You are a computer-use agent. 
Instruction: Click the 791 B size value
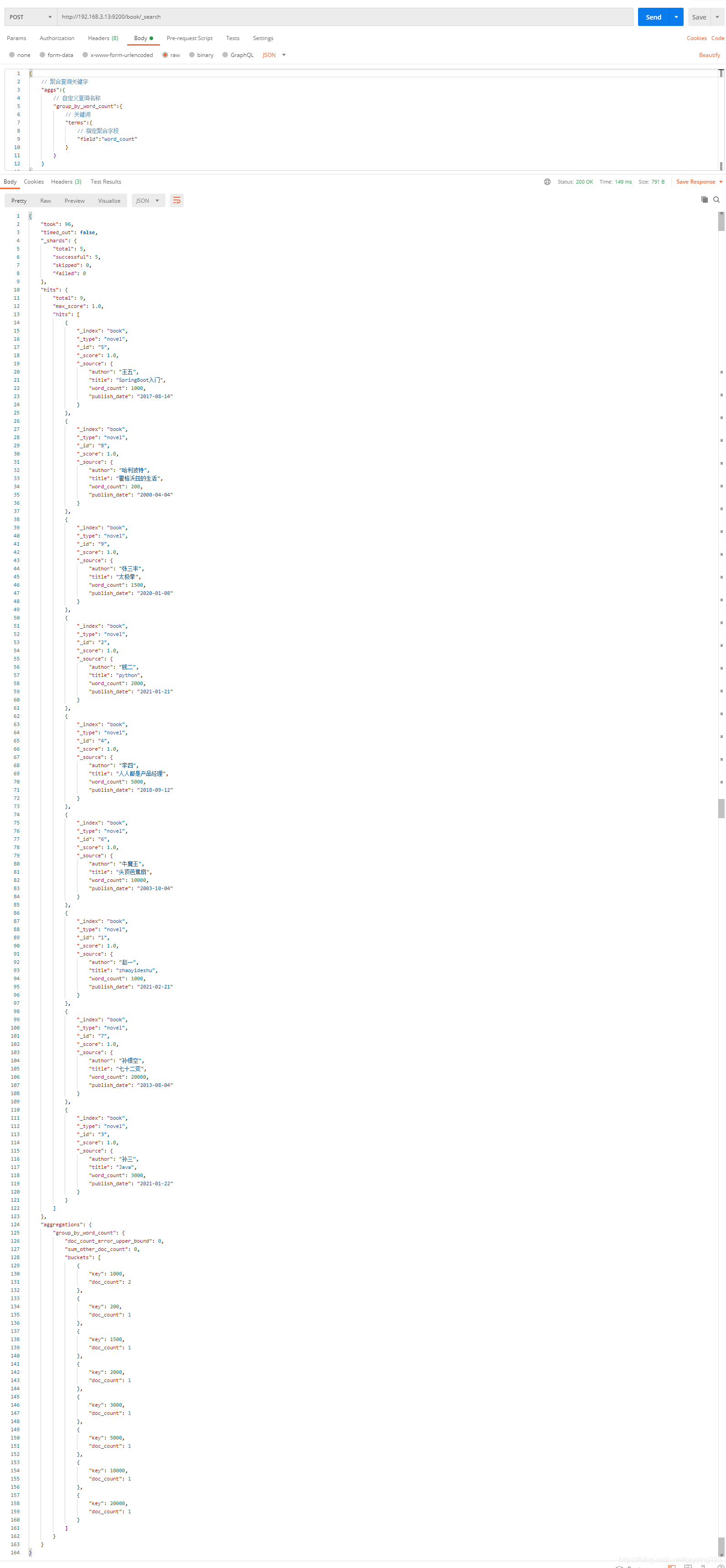(x=658, y=181)
